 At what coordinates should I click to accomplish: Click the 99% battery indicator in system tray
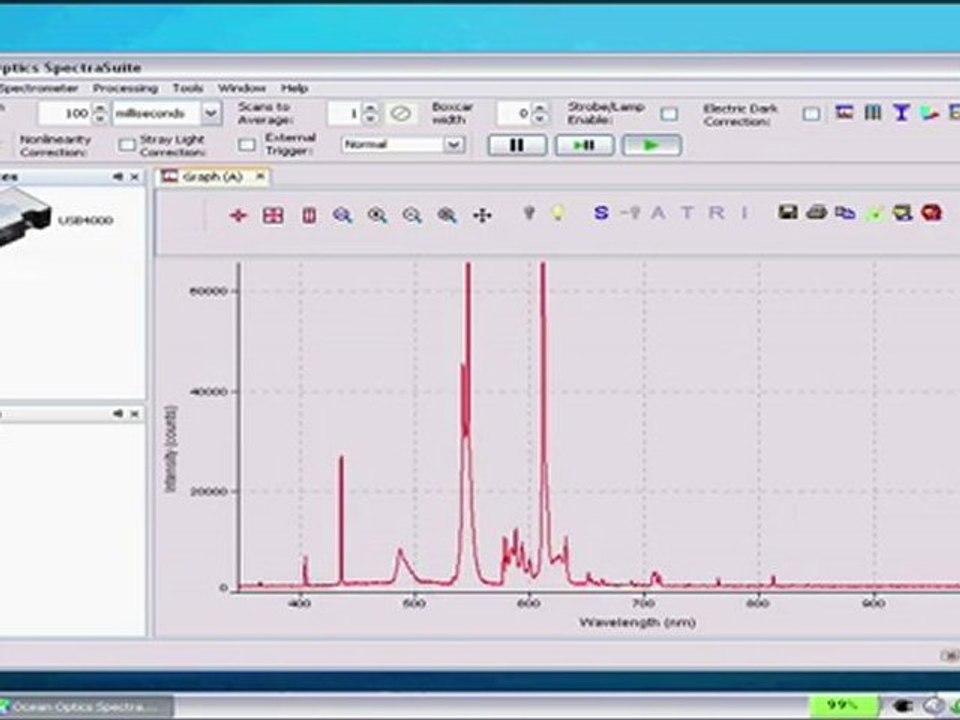[x=843, y=705]
